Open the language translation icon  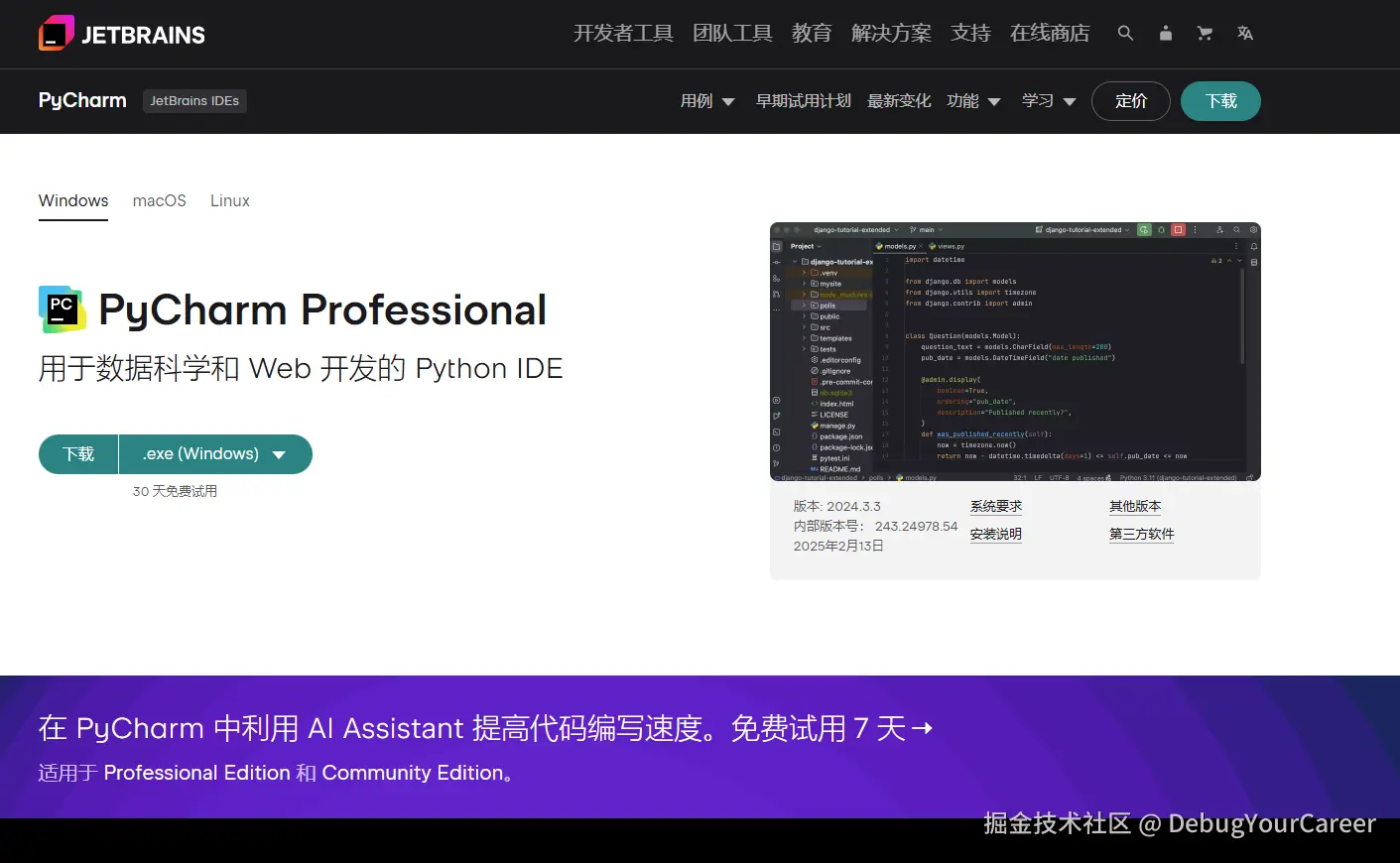[1245, 33]
